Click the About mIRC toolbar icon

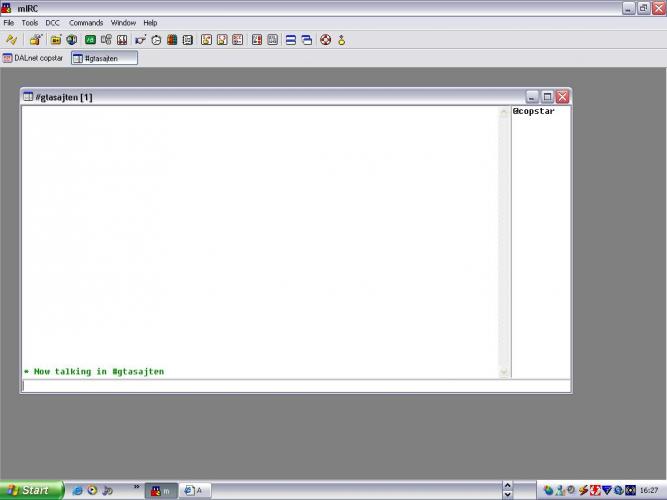[x=341, y=40]
